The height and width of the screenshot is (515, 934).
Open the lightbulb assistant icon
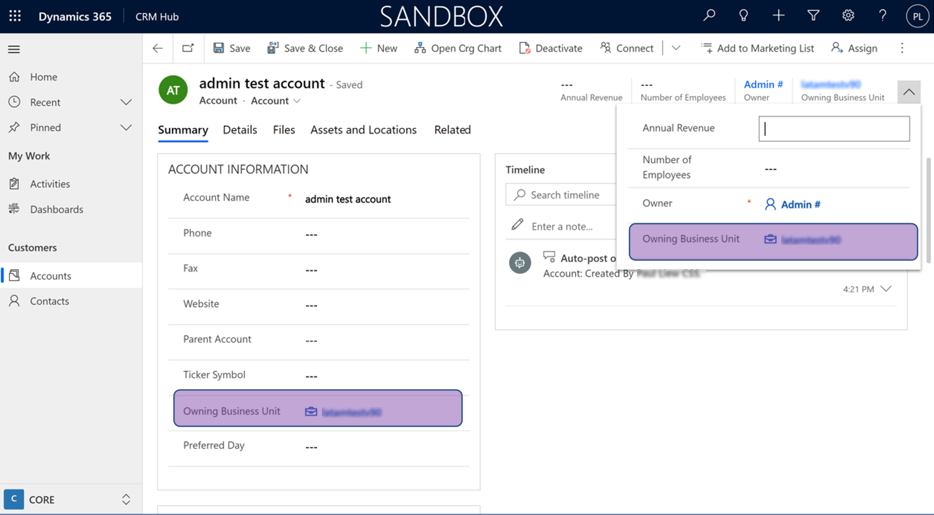pyautogui.click(x=743, y=15)
